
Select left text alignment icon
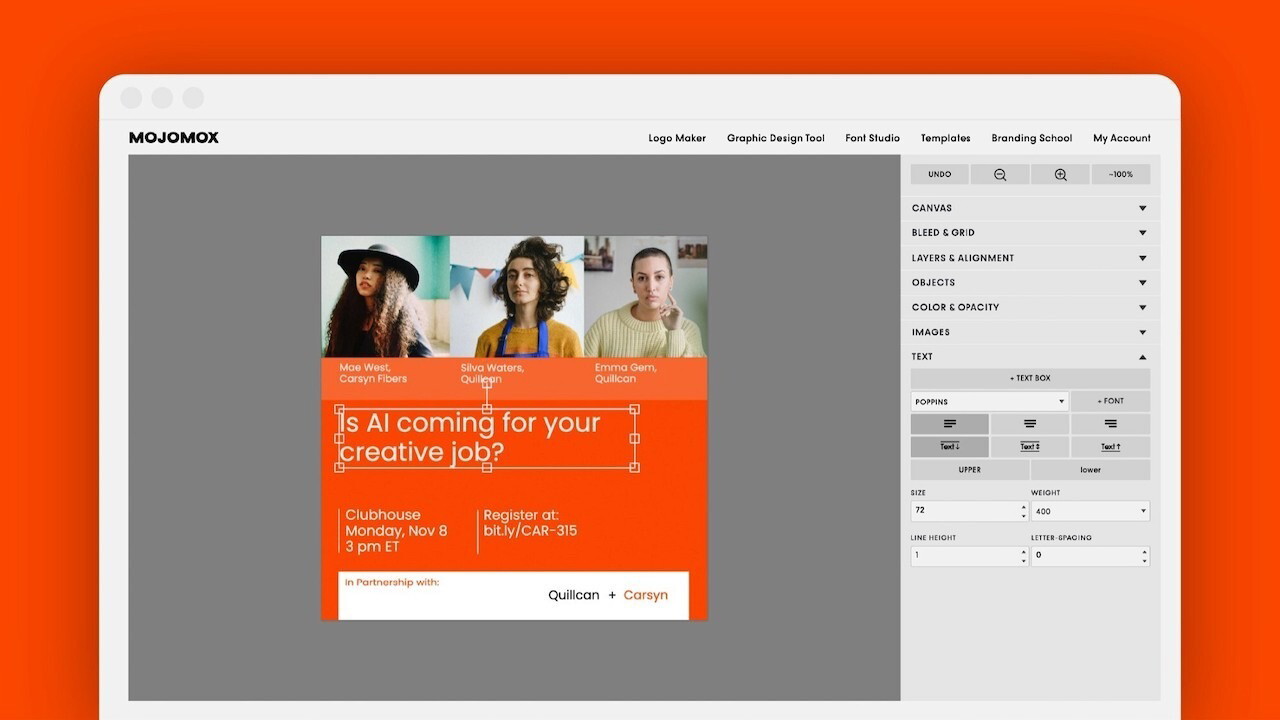pyautogui.click(x=949, y=424)
